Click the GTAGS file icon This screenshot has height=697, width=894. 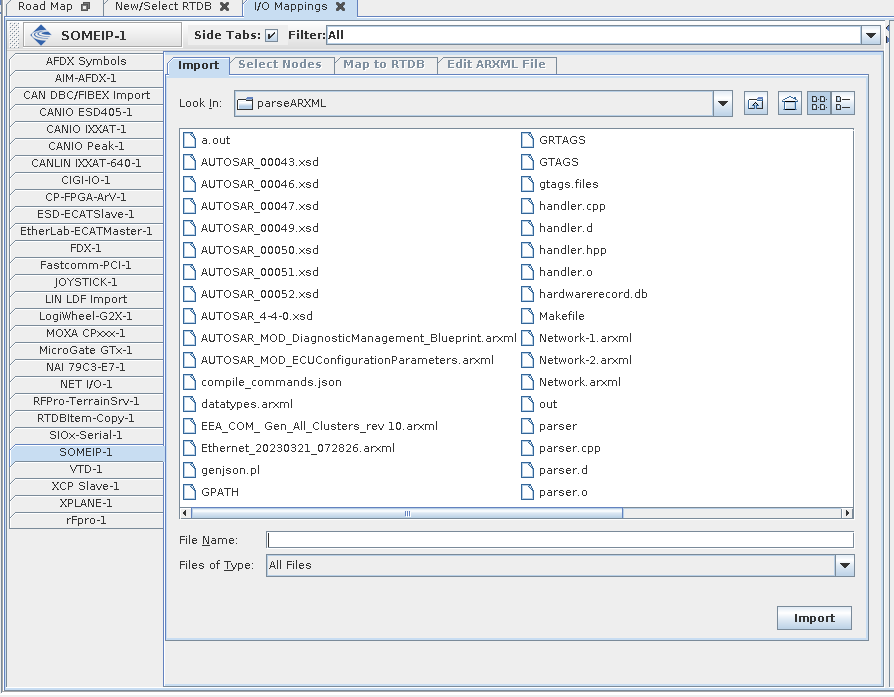tap(527, 163)
